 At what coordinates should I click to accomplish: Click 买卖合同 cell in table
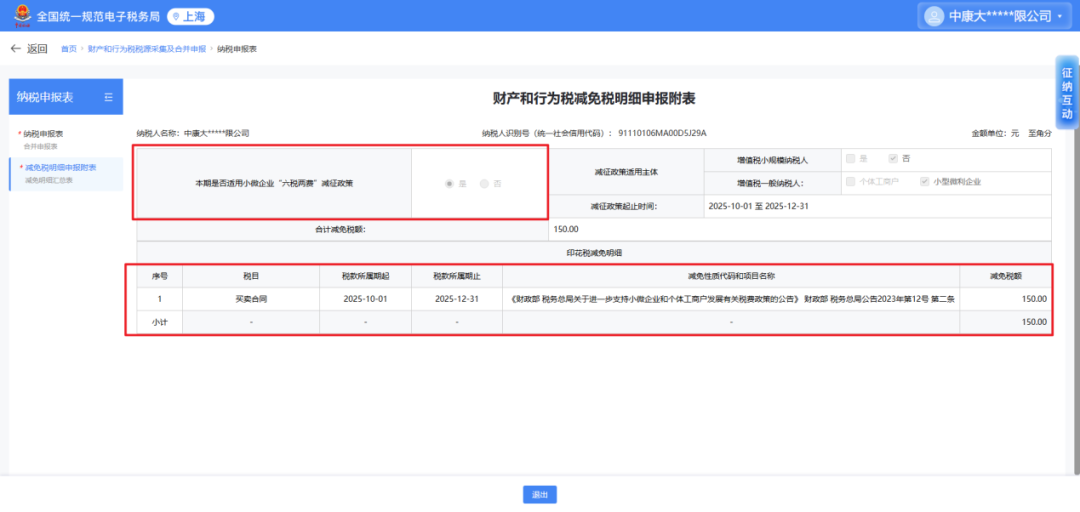(251, 299)
